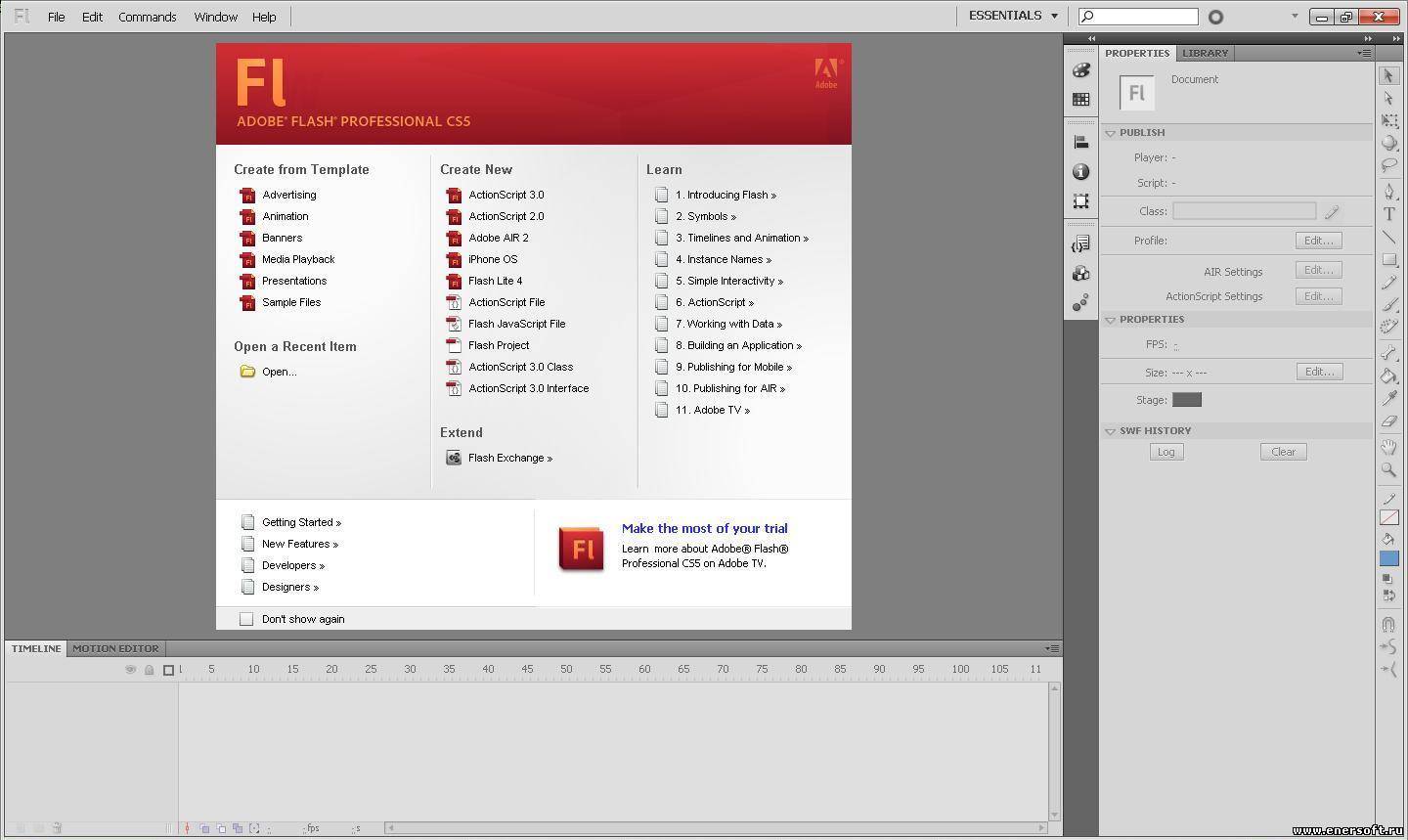1408x840 pixels.
Task: Open the Components panel icon
Action: [1080, 274]
